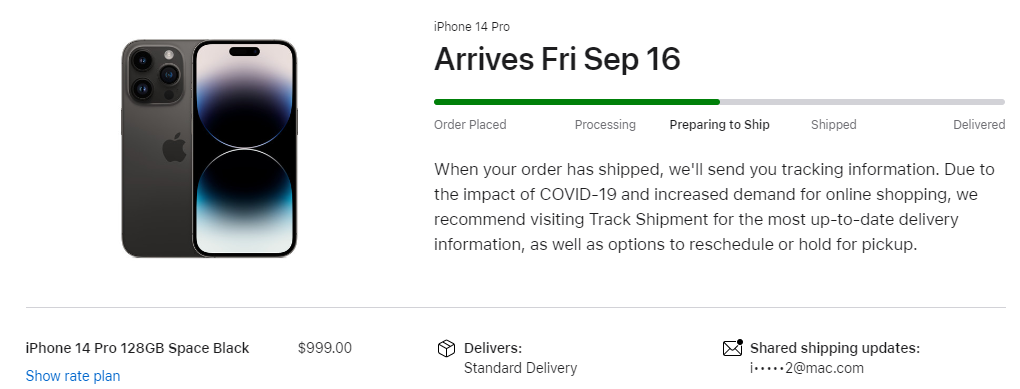Click the shared shipping updates envelope icon

point(733,348)
